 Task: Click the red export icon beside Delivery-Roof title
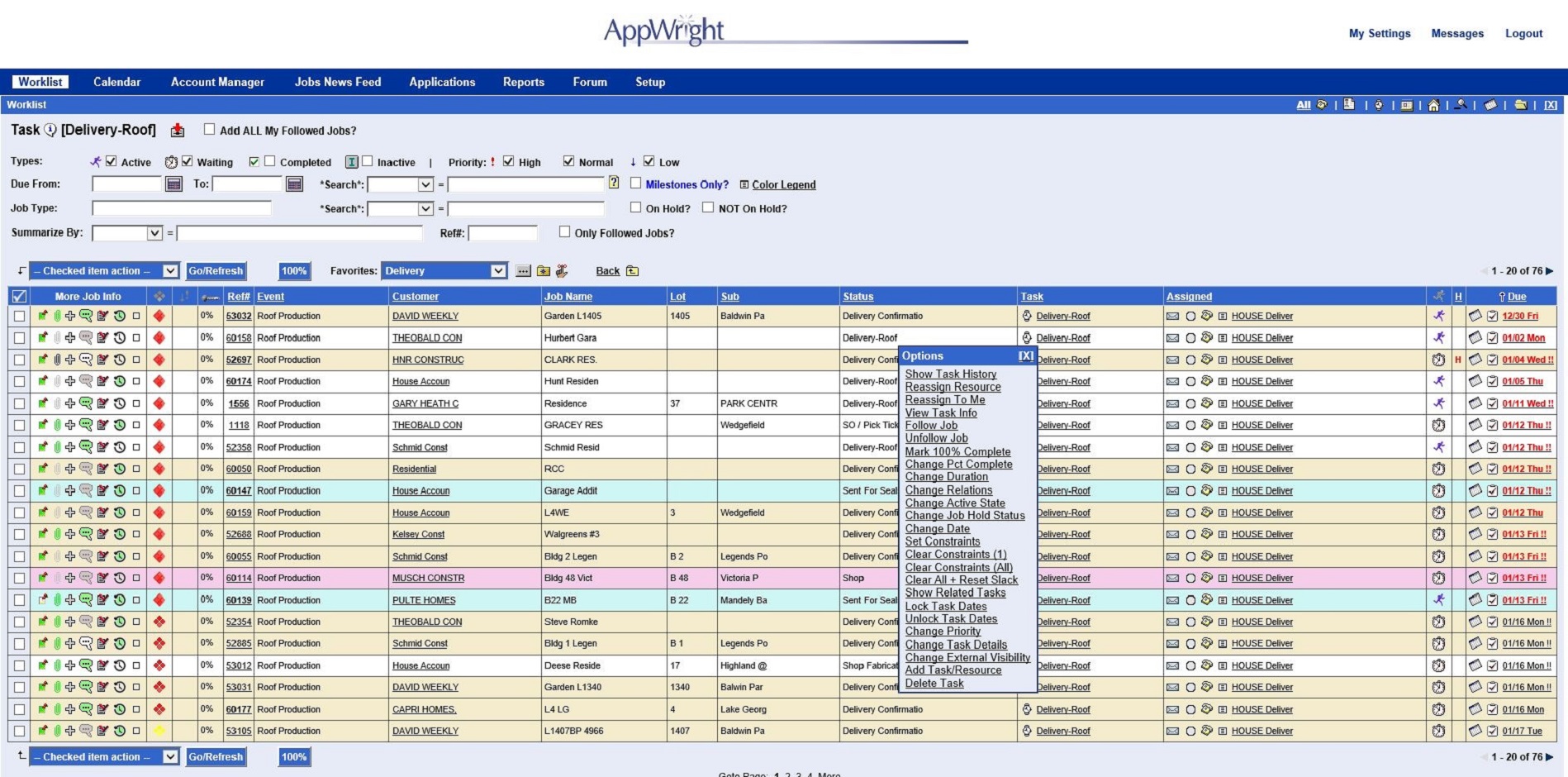pos(178,131)
